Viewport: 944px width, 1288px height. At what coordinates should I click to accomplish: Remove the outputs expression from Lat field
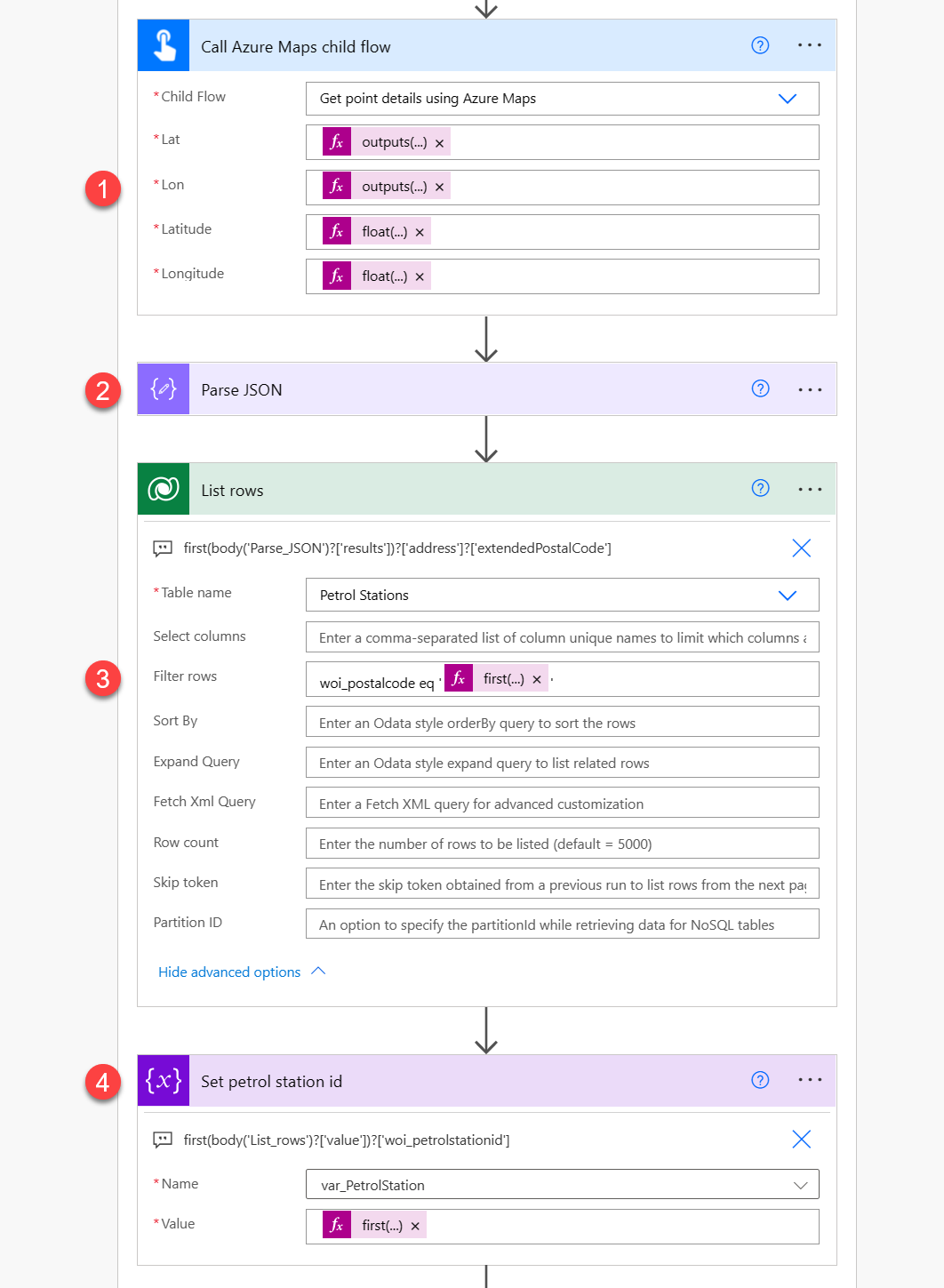coord(439,143)
